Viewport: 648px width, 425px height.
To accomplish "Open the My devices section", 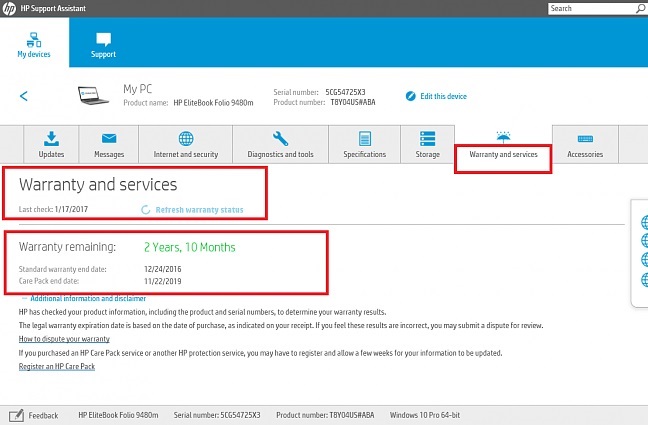I will click(34, 45).
